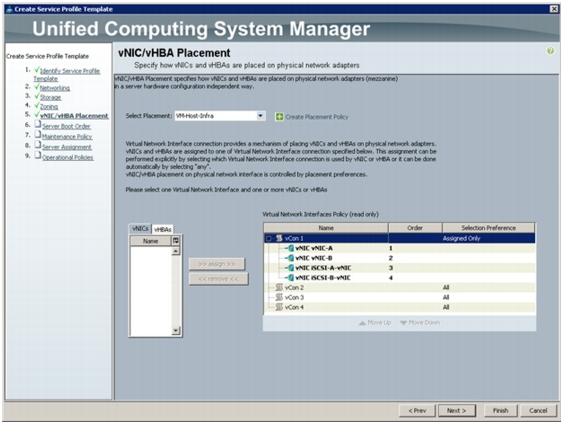
Task: Go to the Next wizard page
Action: 457,410
